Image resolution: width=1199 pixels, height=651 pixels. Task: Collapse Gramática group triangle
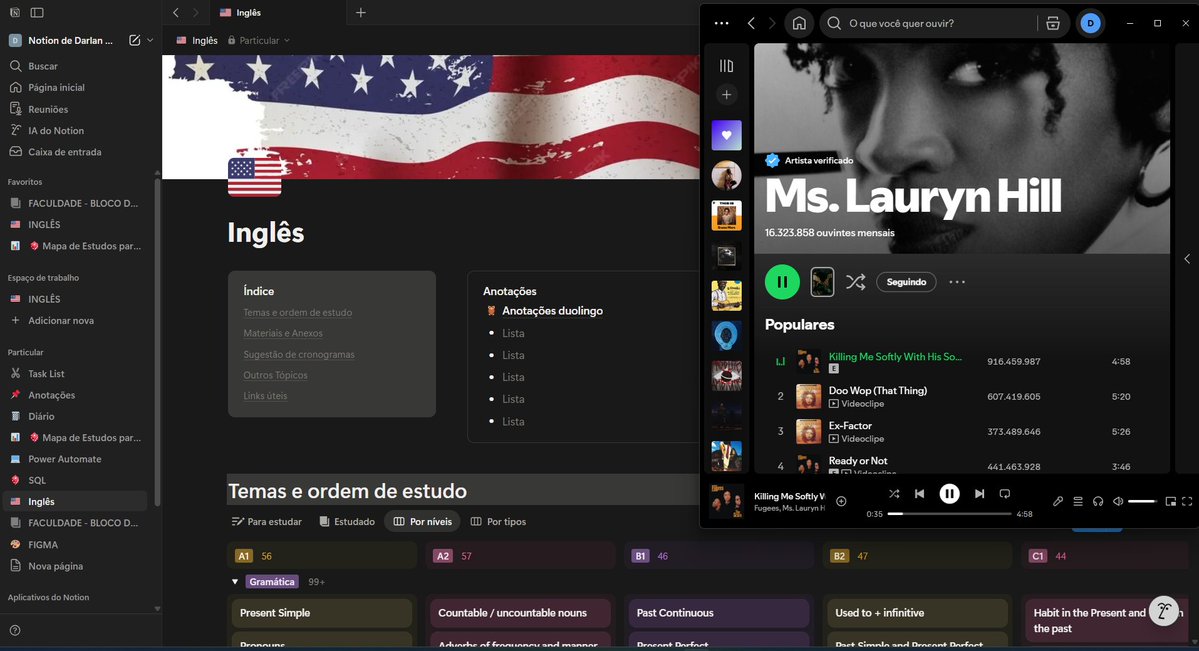pyautogui.click(x=235, y=582)
